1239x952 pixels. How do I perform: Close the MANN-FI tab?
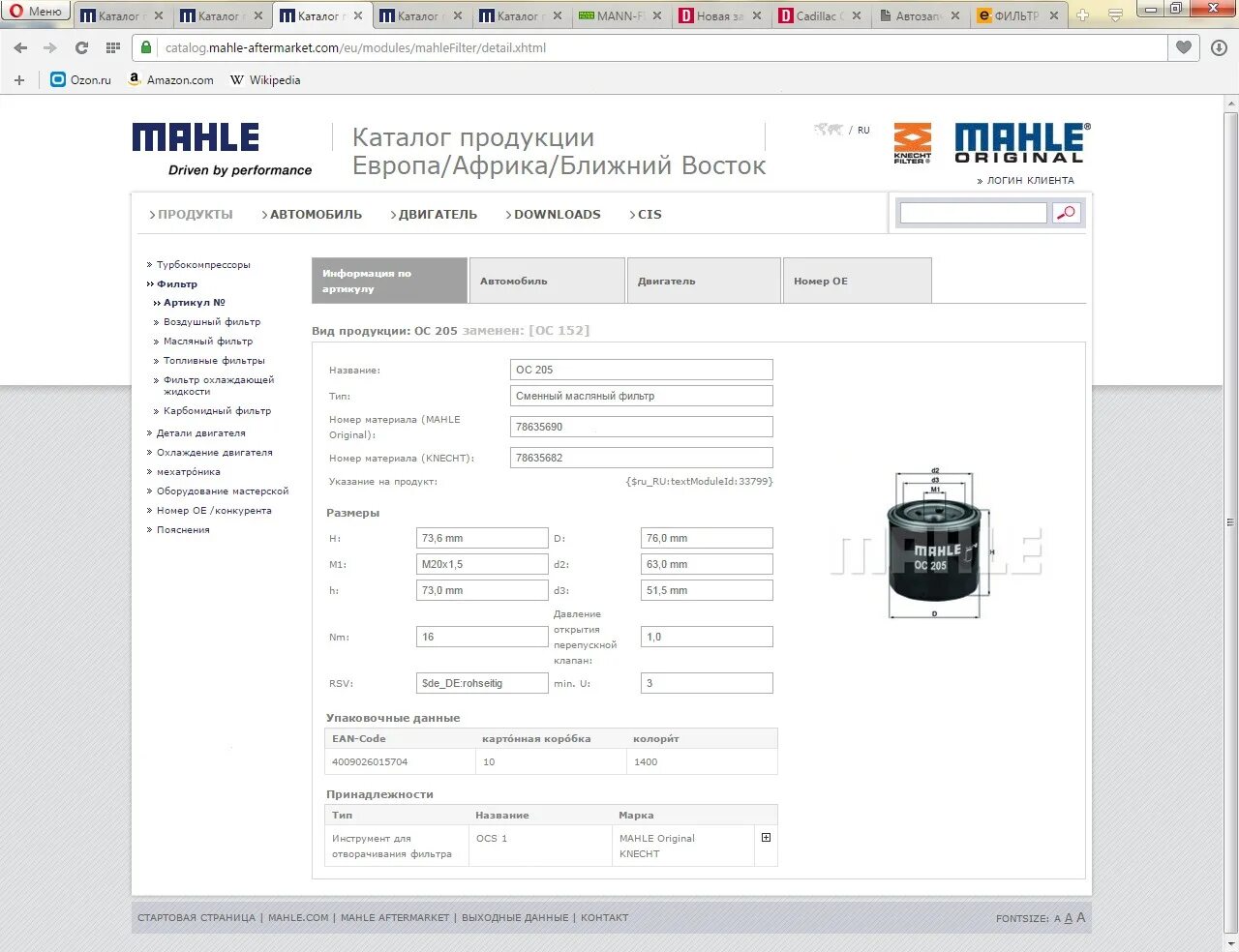click(x=658, y=16)
